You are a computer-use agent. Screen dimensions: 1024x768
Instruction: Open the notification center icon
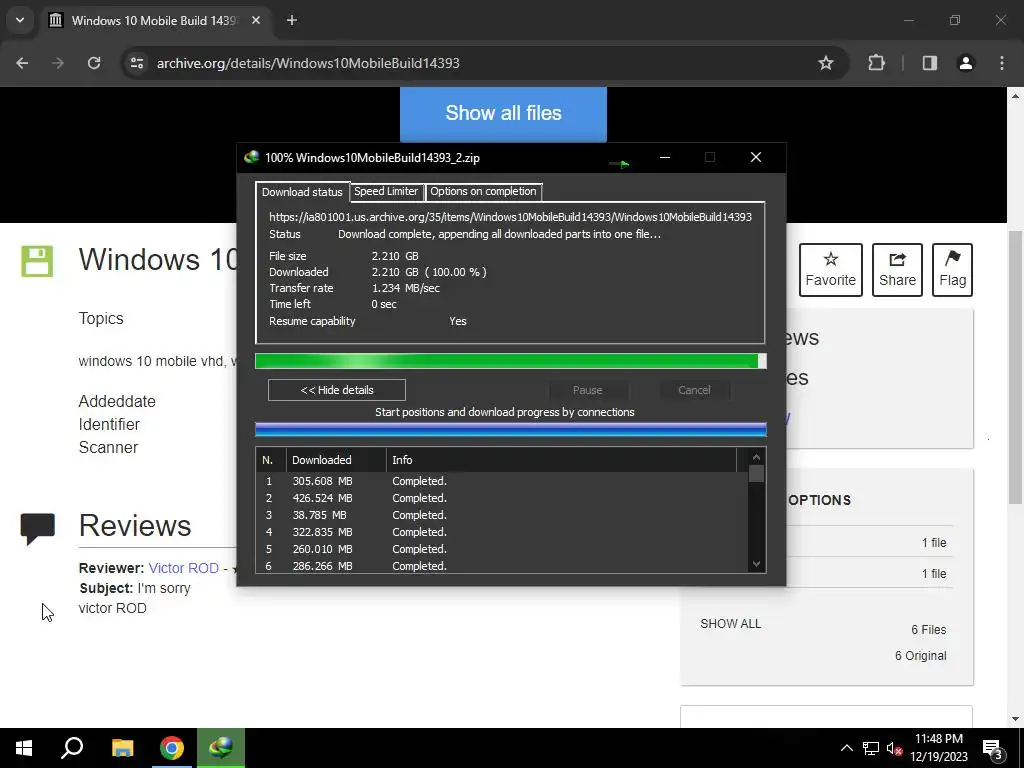(x=993, y=748)
